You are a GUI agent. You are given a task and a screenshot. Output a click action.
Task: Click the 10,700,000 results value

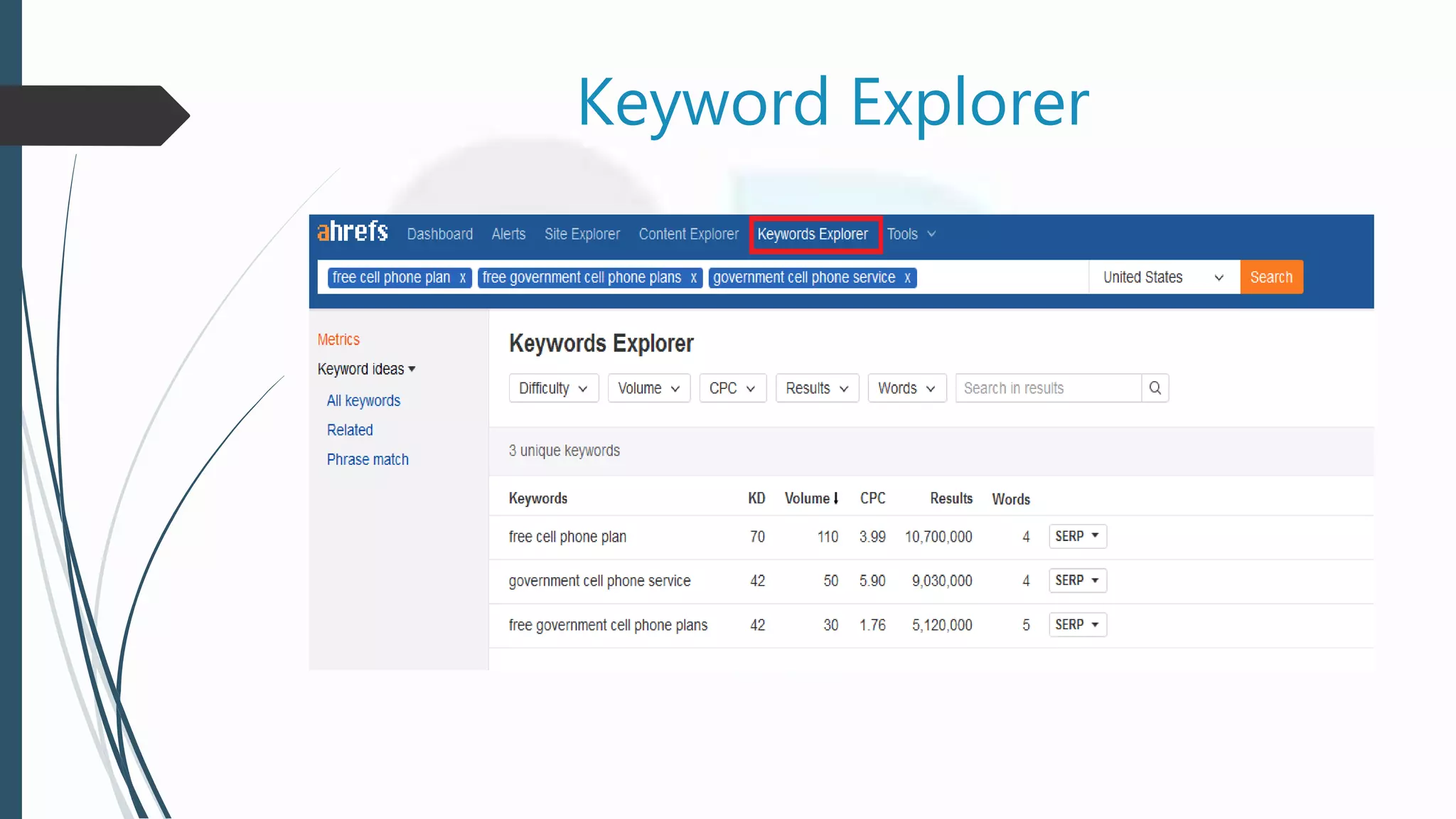coord(938,537)
